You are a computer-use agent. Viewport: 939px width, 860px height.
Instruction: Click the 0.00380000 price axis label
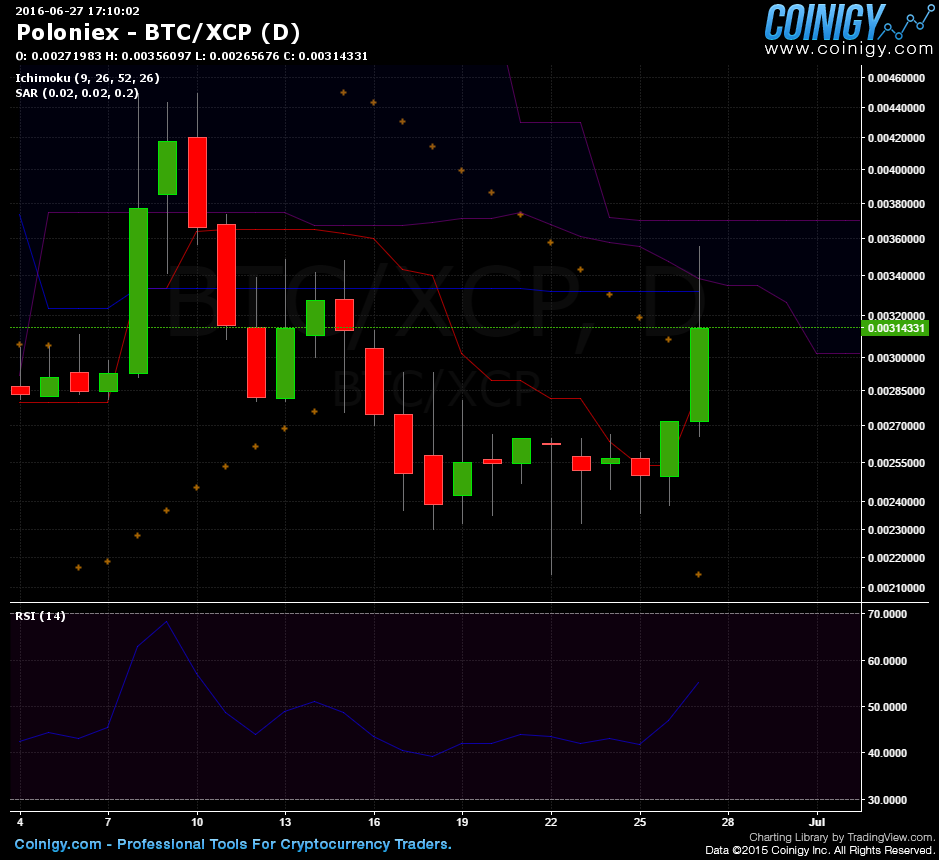point(896,204)
